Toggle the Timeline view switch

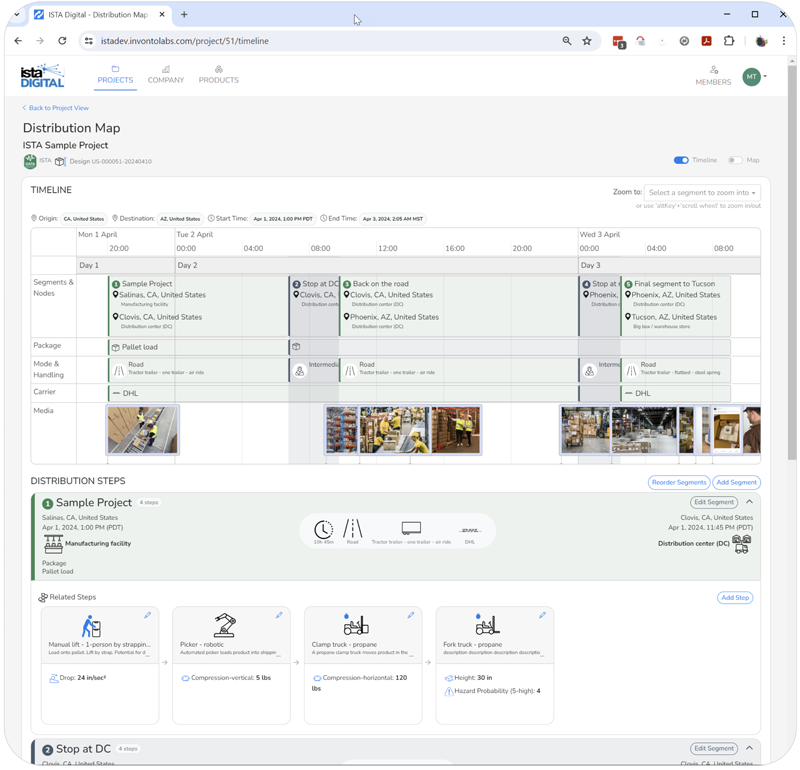(681, 160)
